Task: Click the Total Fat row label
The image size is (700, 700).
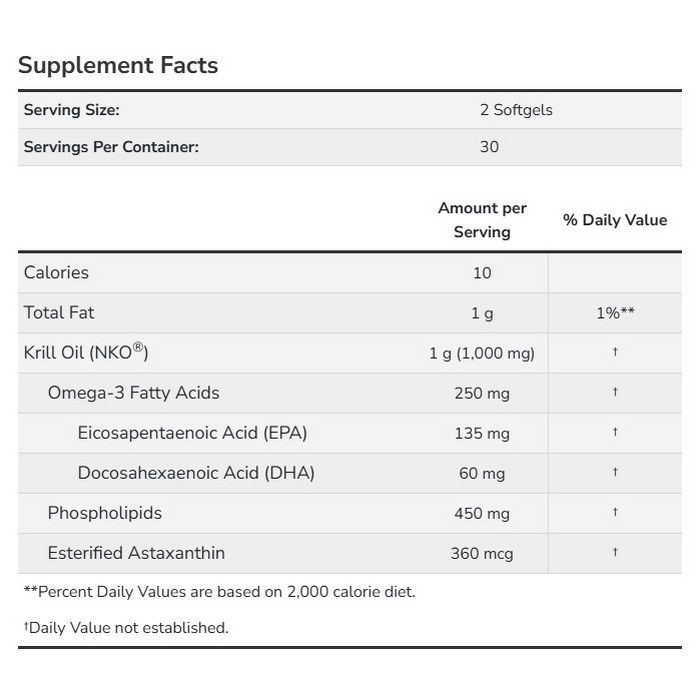Action: (x=59, y=313)
